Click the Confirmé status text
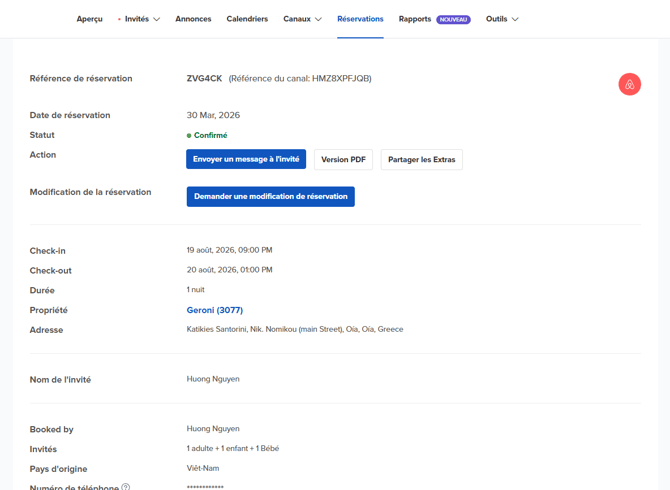The height and width of the screenshot is (490, 670). 211,135
